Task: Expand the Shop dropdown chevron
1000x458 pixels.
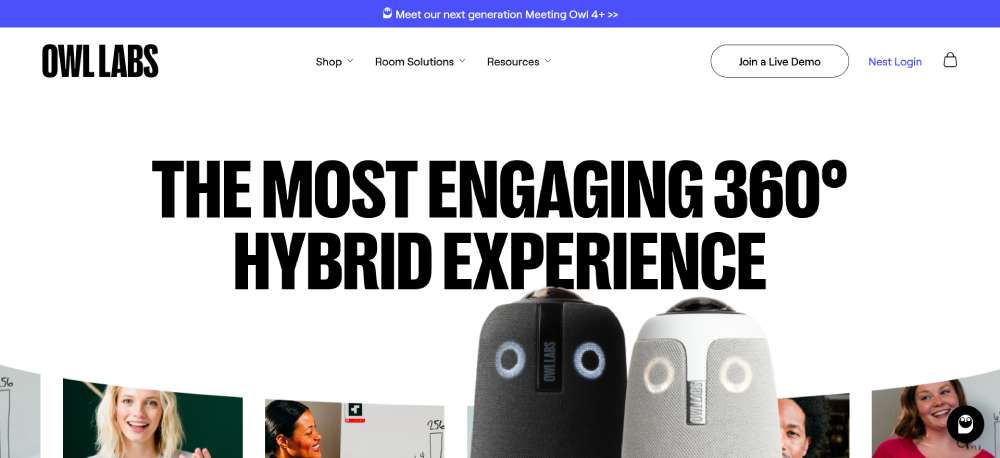Action: [350, 61]
